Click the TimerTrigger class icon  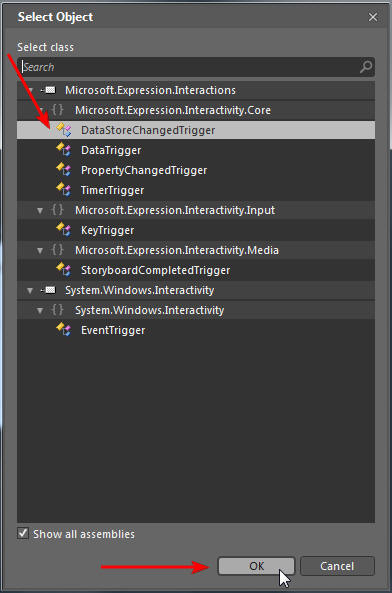(64, 190)
